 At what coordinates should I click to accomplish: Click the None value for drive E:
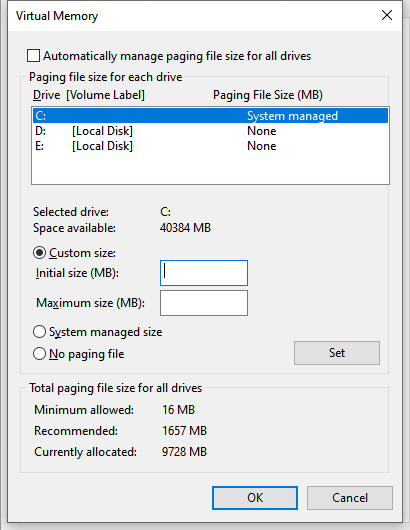[x=262, y=146]
